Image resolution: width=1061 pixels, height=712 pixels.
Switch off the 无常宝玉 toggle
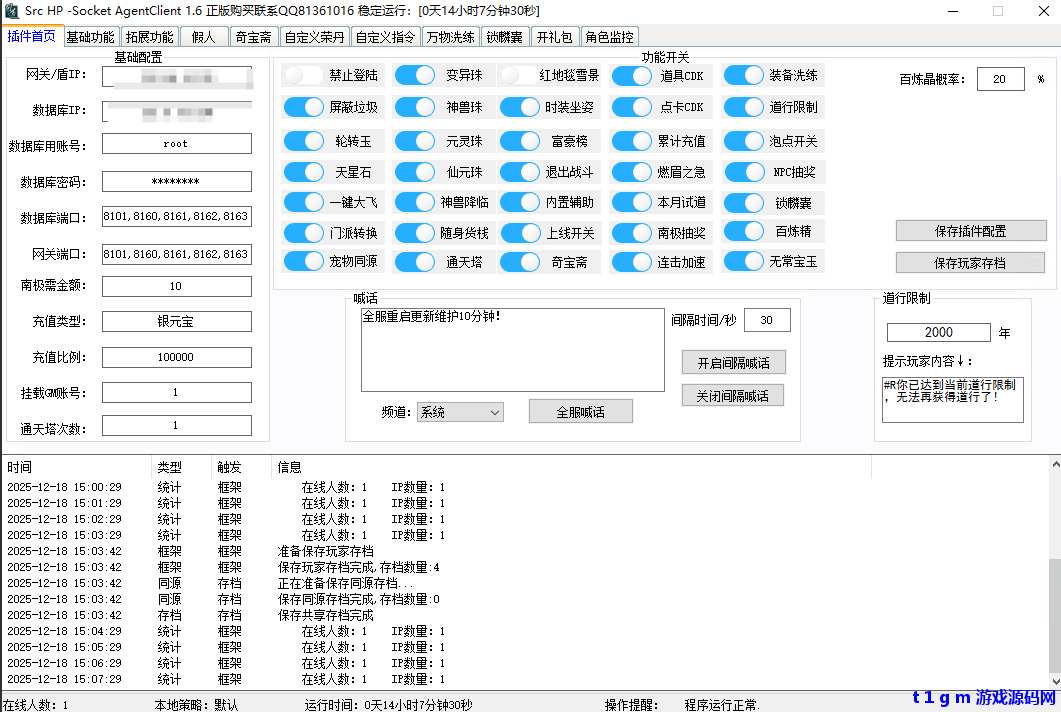click(744, 262)
